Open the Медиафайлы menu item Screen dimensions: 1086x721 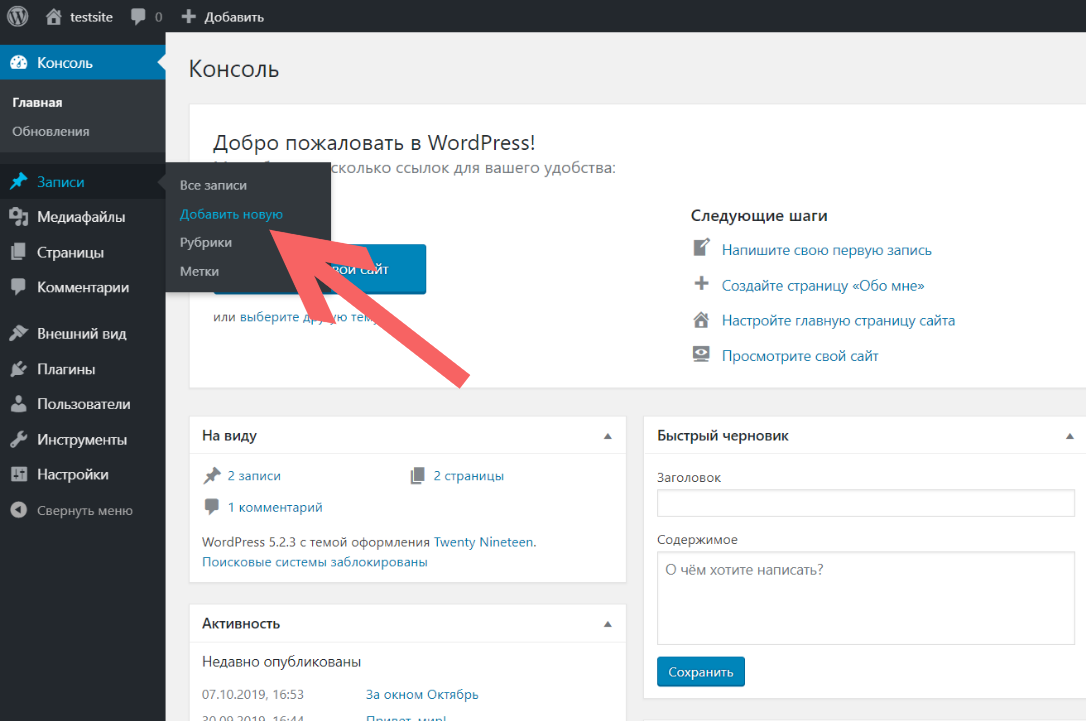click(82, 217)
